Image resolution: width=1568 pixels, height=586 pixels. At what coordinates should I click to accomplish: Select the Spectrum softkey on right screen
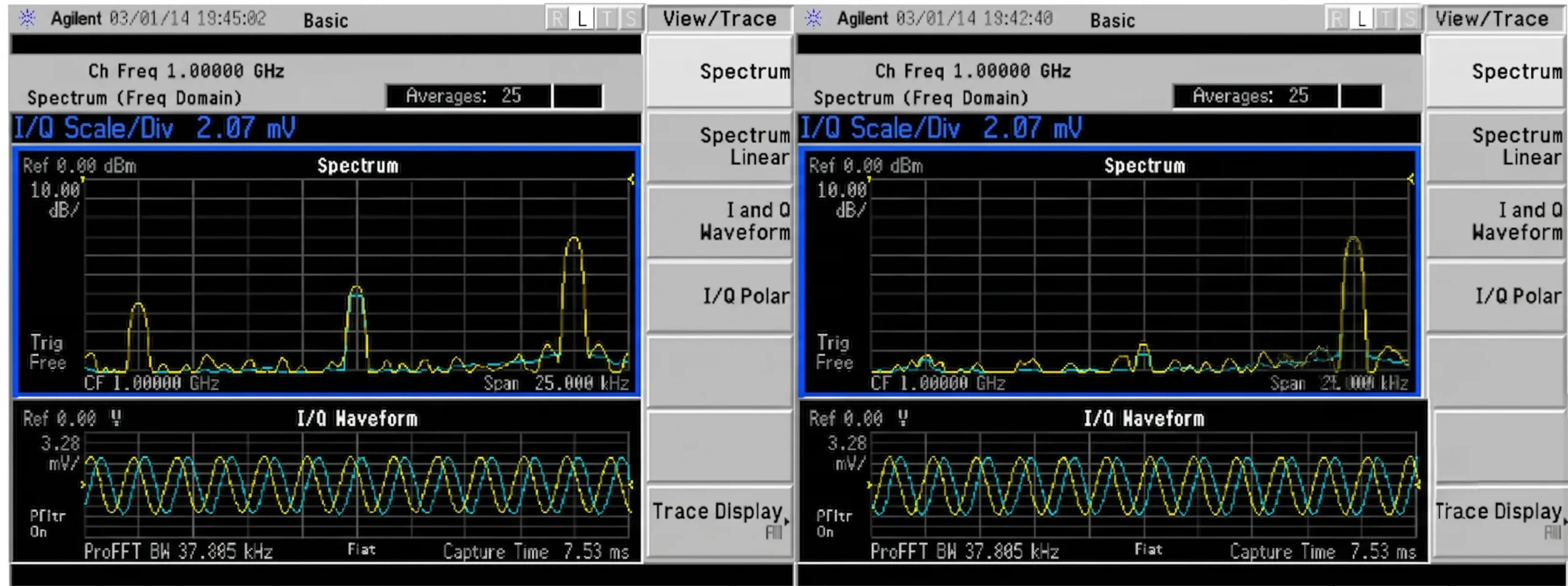pyautogui.click(x=1497, y=72)
